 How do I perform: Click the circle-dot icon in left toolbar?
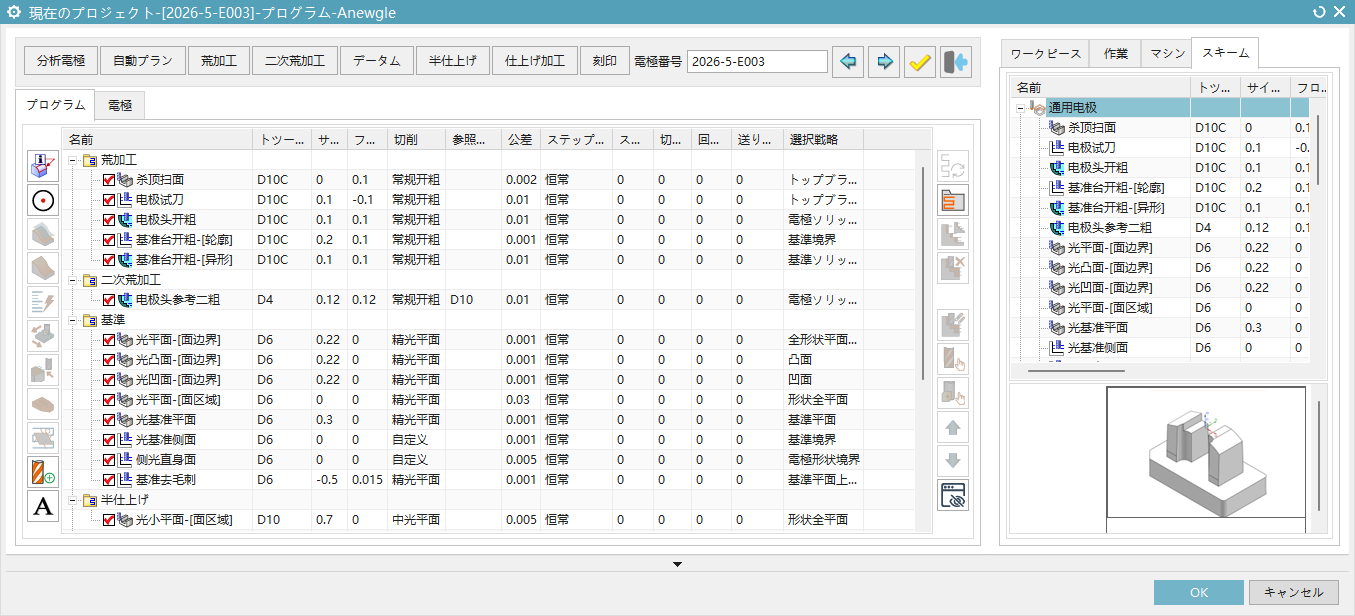43,199
